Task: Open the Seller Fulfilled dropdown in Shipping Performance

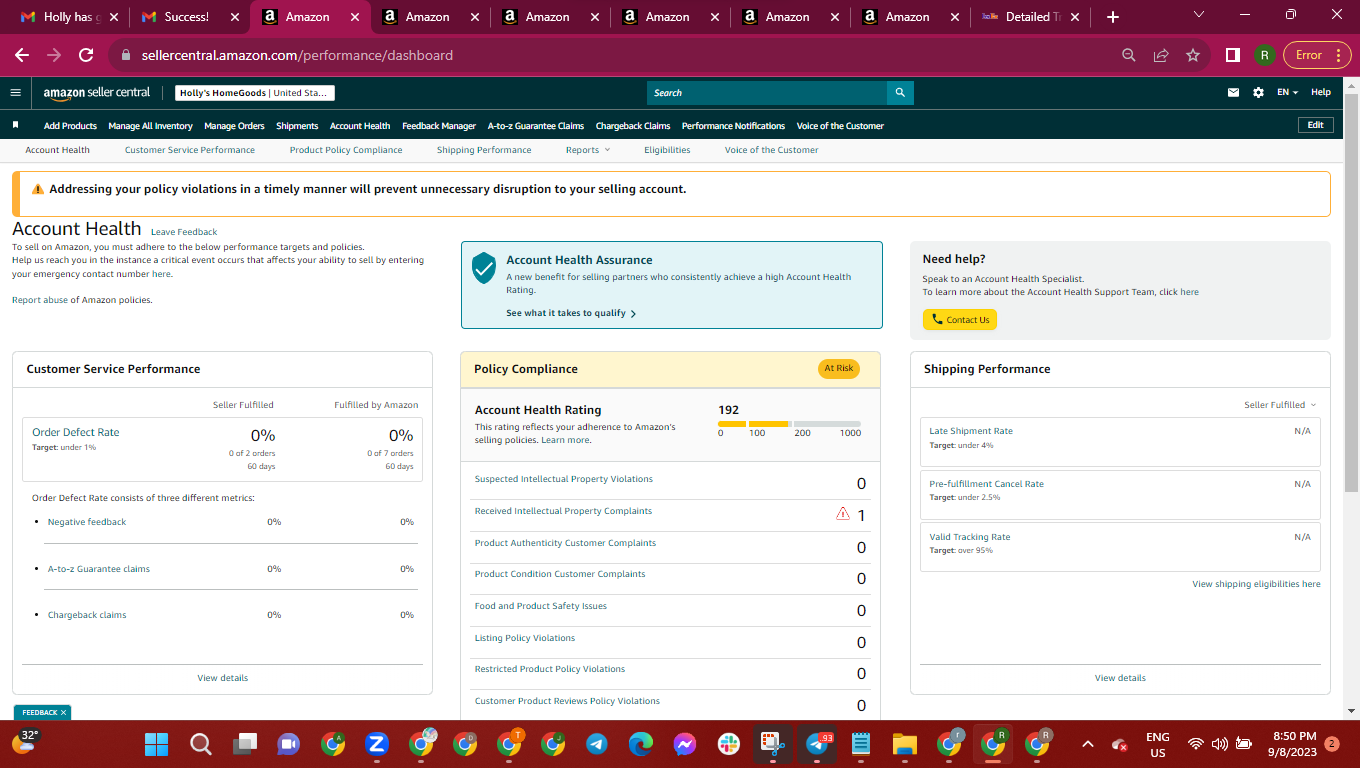Action: click(1280, 405)
